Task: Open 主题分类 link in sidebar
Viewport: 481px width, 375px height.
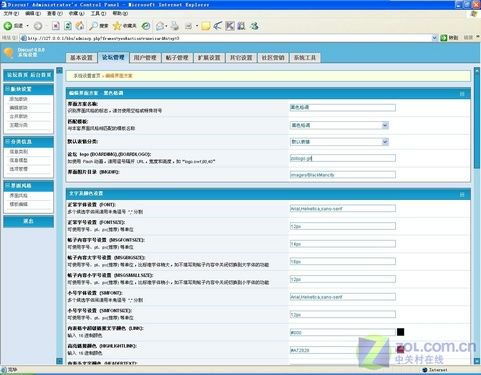Action: click(x=18, y=125)
